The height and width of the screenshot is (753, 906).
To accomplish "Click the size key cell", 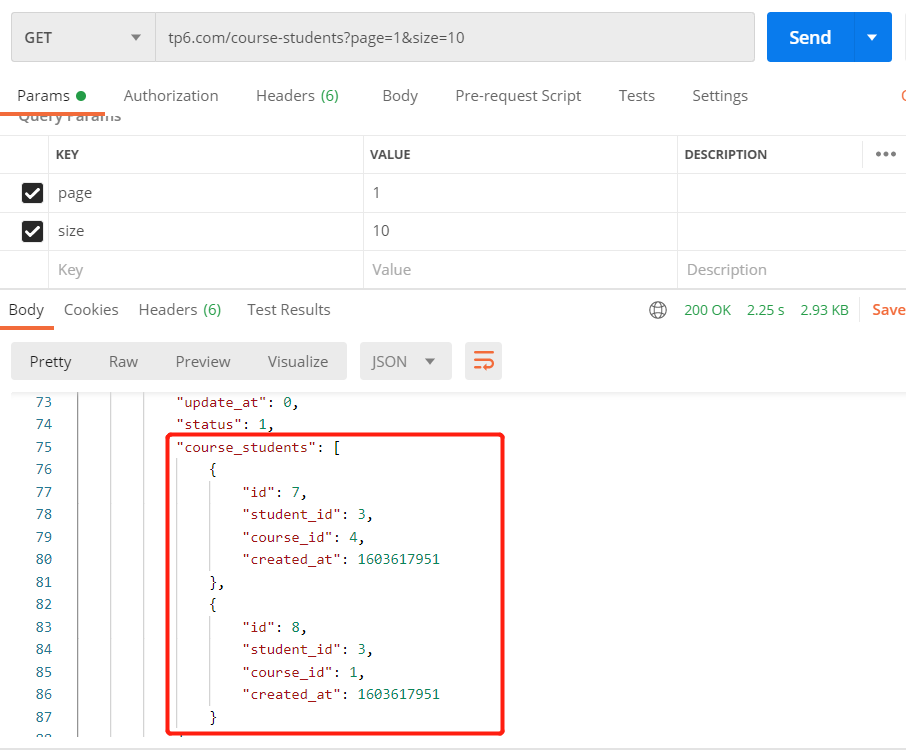I will click(x=206, y=231).
